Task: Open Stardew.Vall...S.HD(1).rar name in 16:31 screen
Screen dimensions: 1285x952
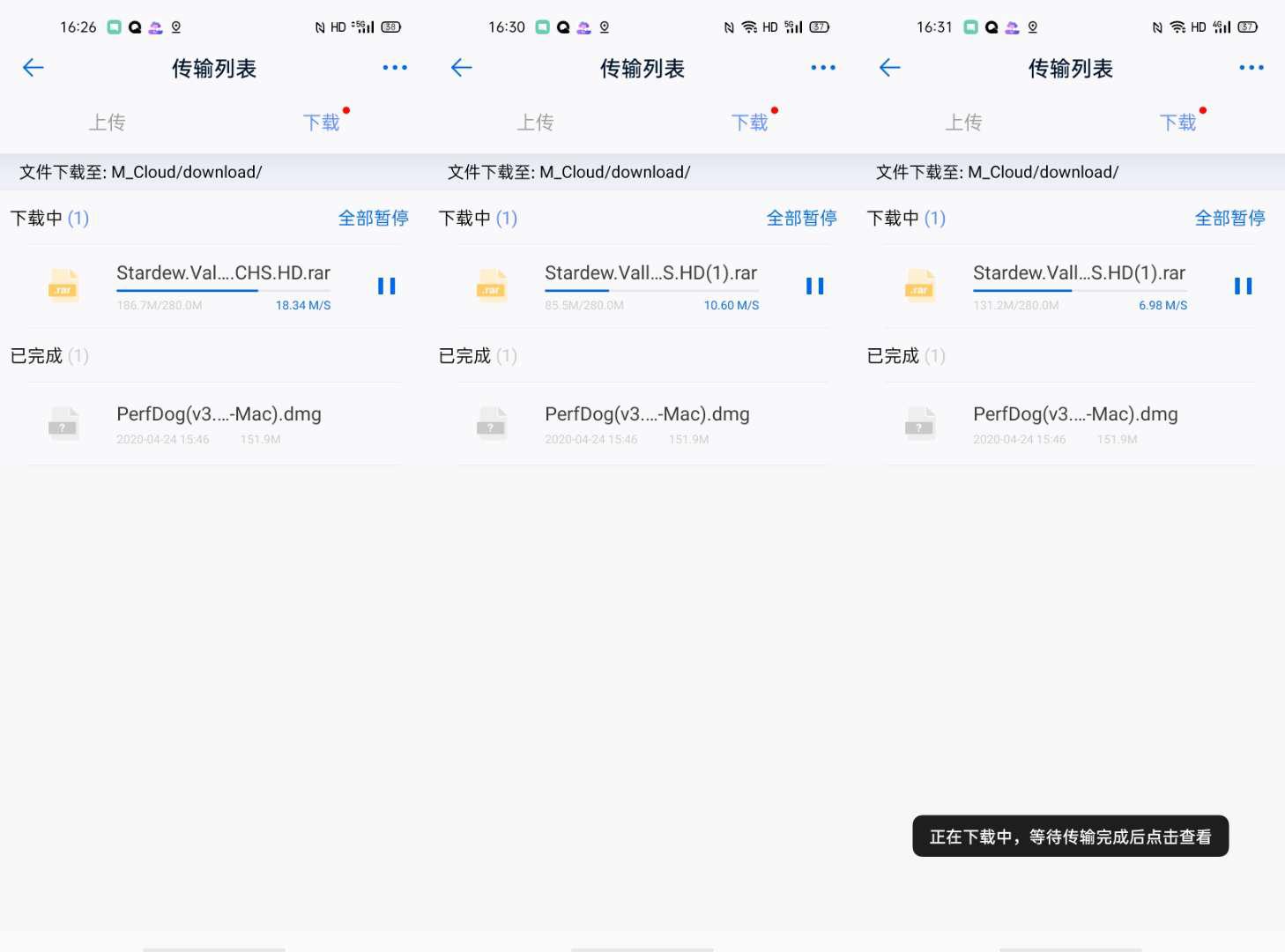Action: point(1080,273)
